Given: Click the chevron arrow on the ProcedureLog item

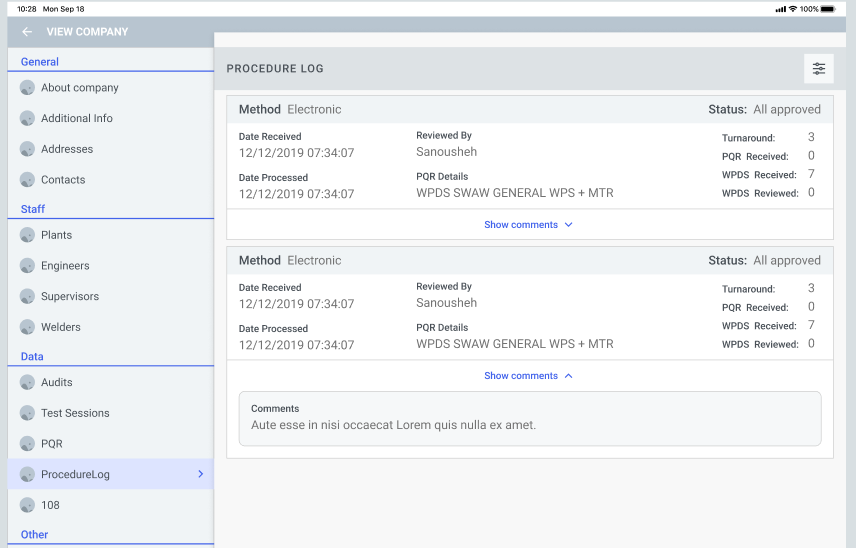Looking at the screenshot, I should pos(200,474).
